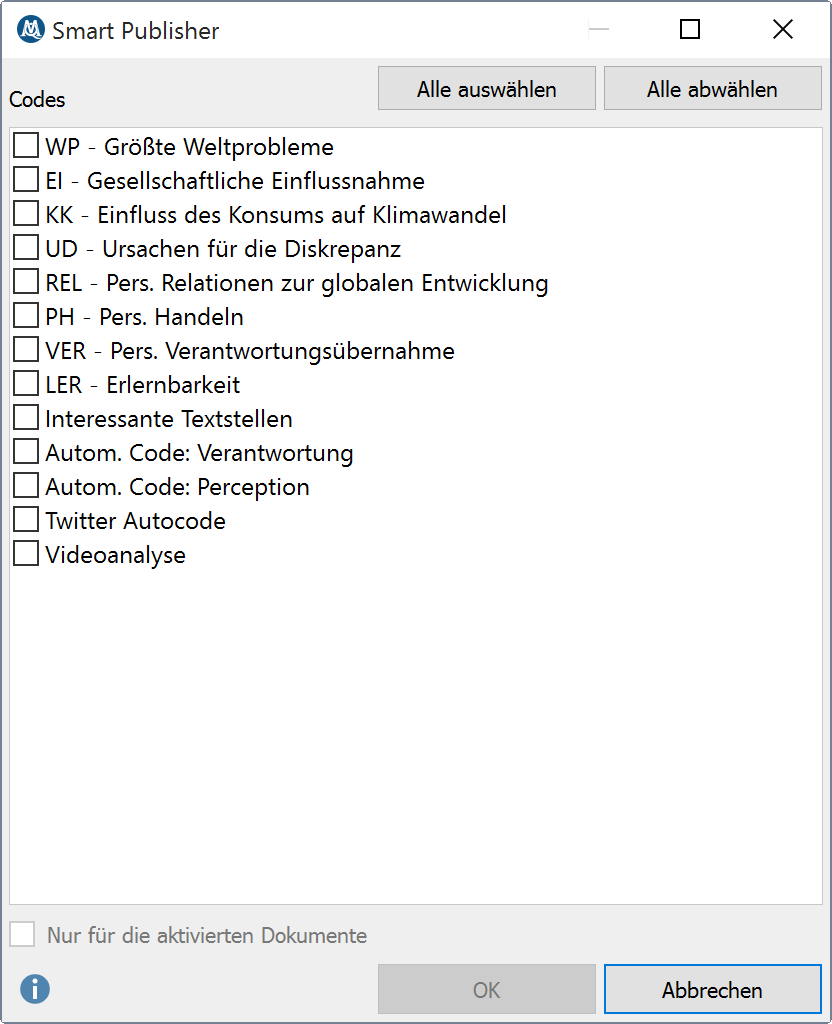This screenshot has height=1024, width=832.
Task: Toggle the PH - Pers. Handeln checkbox
Action: tap(26, 315)
